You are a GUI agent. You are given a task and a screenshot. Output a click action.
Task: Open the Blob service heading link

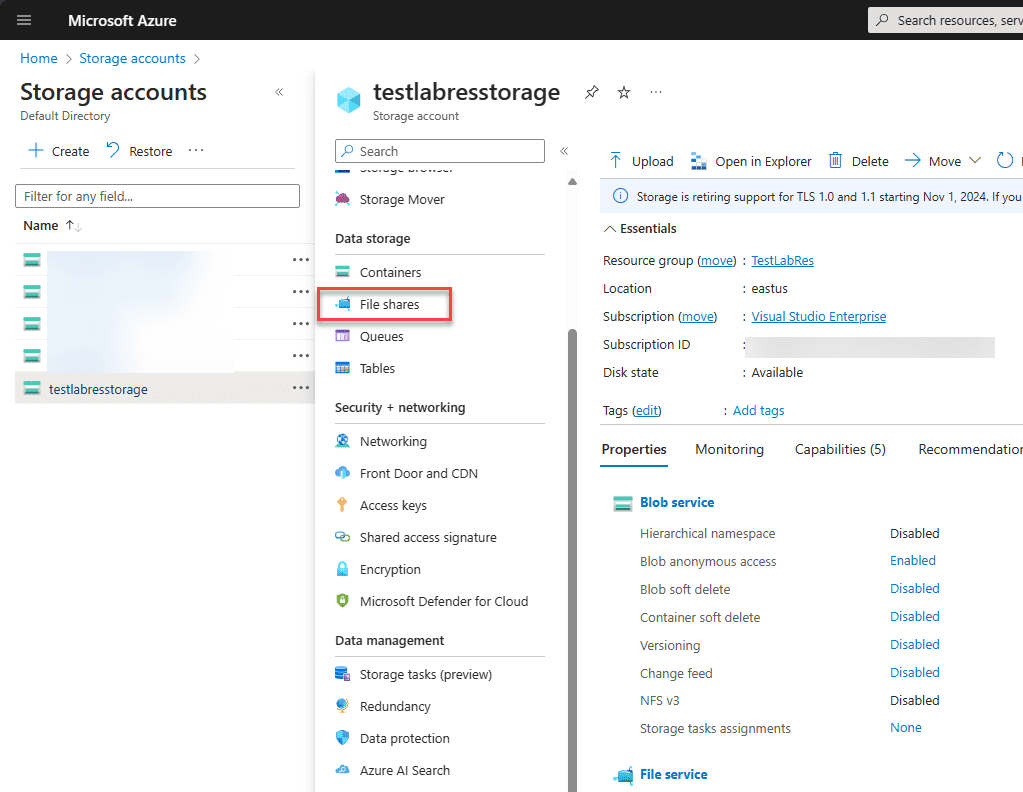pyautogui.click(x=677, y=502)
